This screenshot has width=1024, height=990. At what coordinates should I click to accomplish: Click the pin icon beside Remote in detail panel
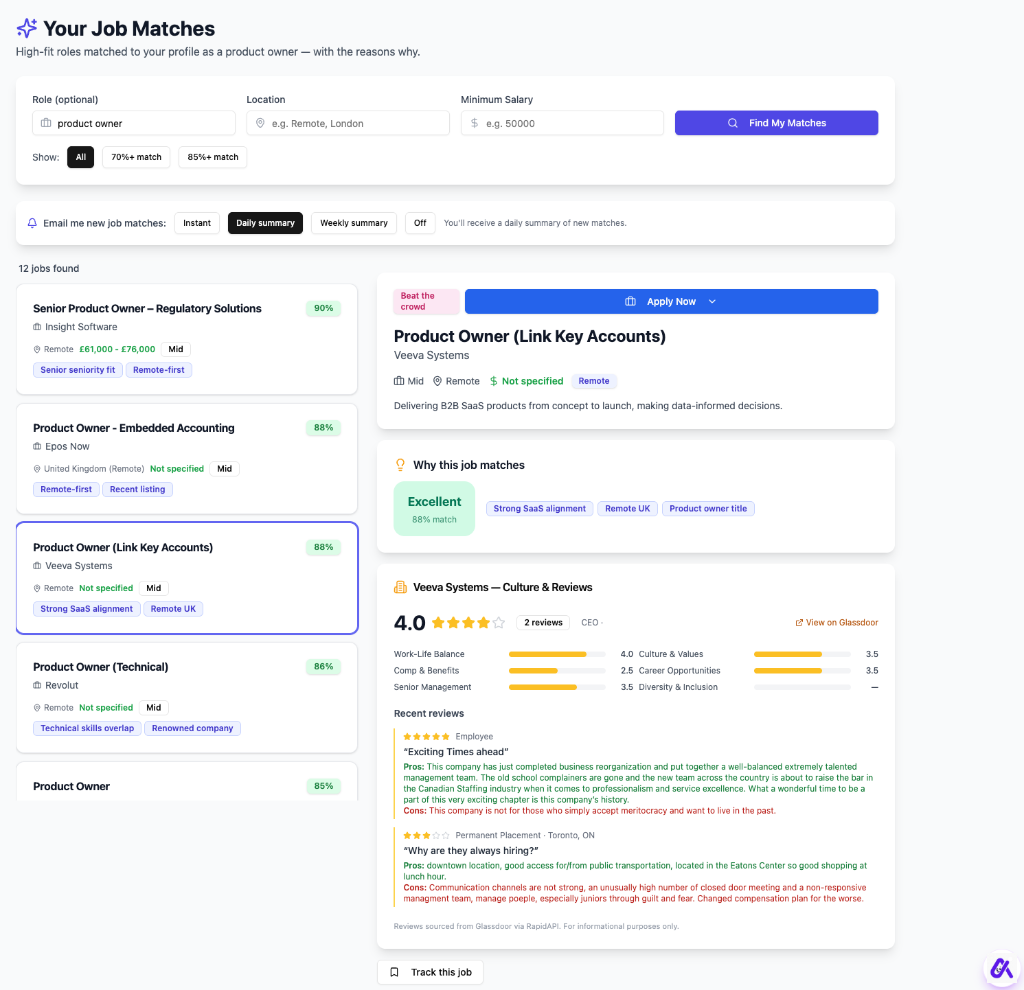point(438,381)
